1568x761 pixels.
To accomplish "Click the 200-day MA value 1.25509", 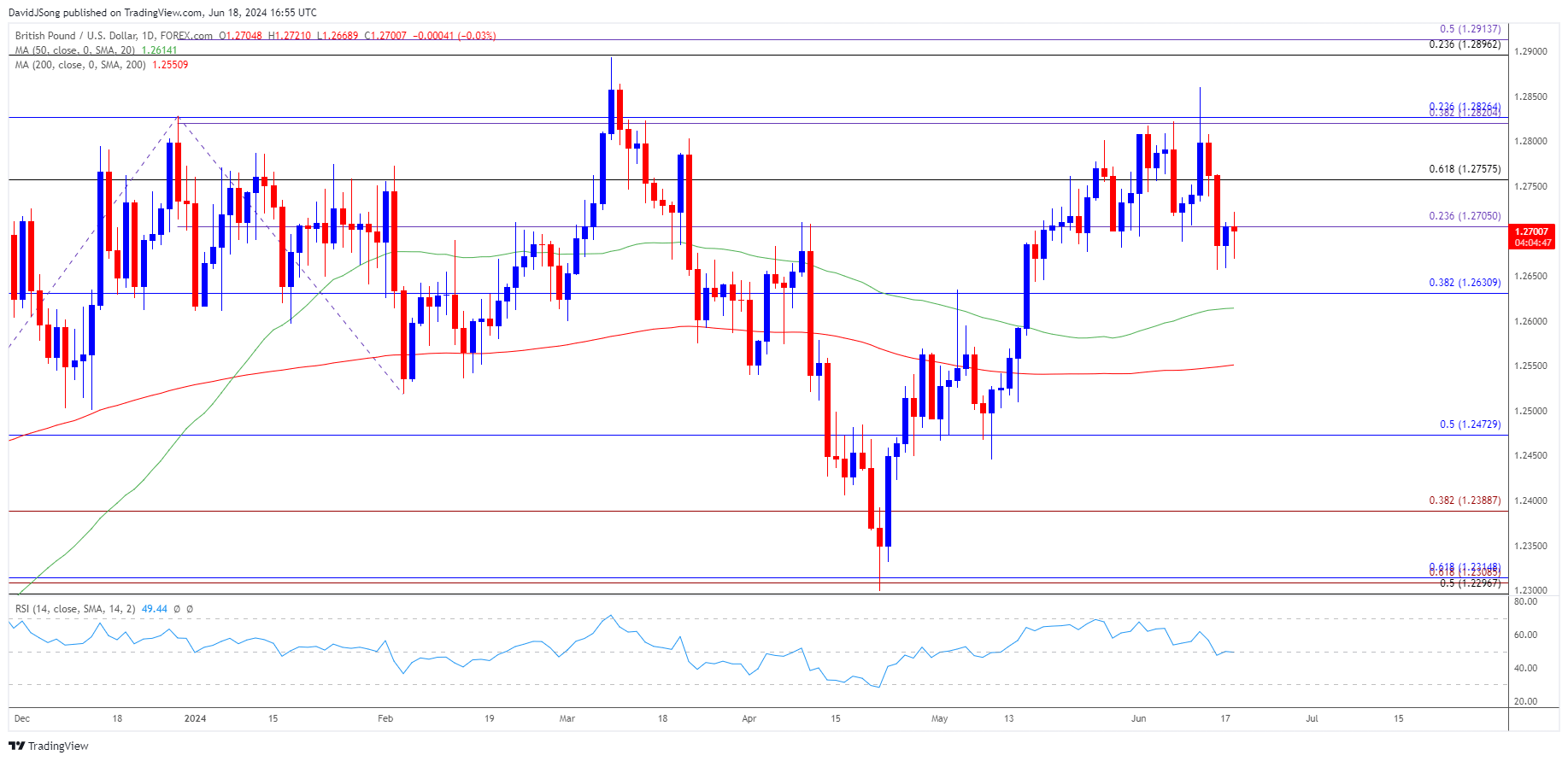I will pos(170,65).
